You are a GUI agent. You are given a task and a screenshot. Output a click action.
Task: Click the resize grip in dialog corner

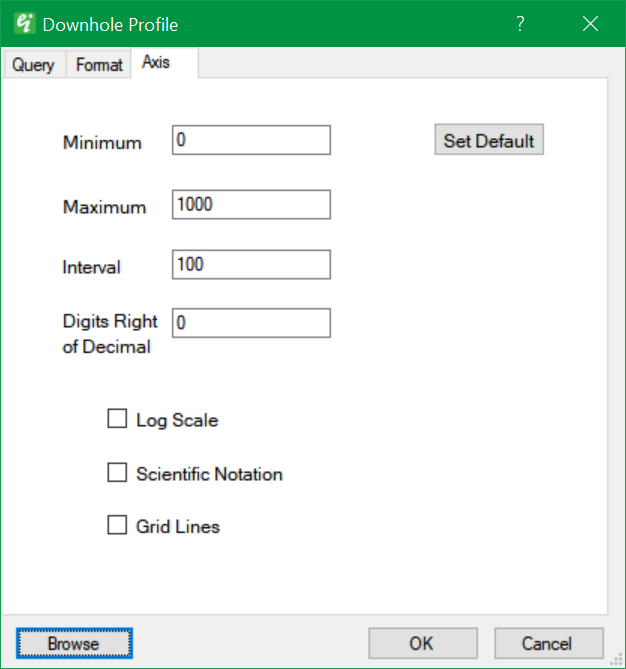coord(617,660)
